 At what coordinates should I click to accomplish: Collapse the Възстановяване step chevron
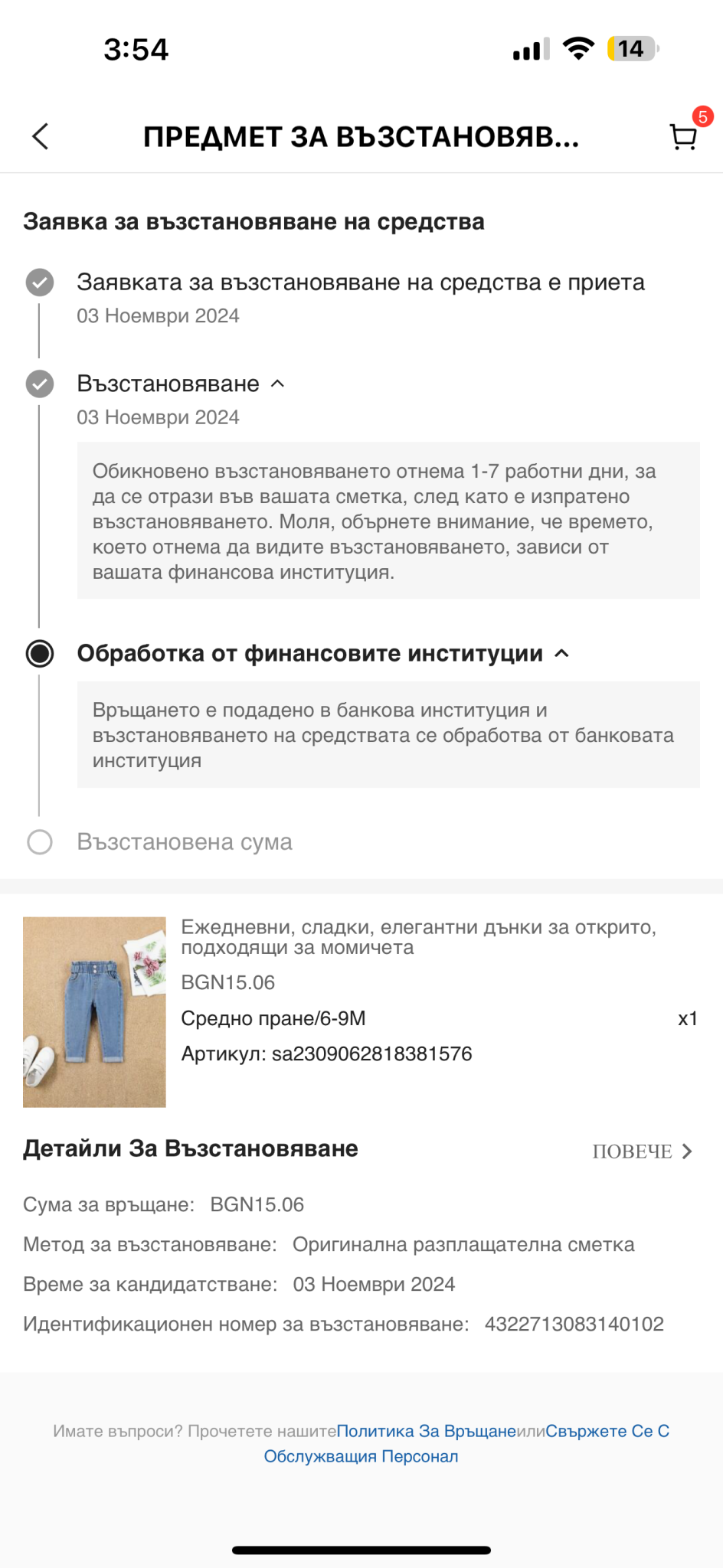[x=278, y=384]
